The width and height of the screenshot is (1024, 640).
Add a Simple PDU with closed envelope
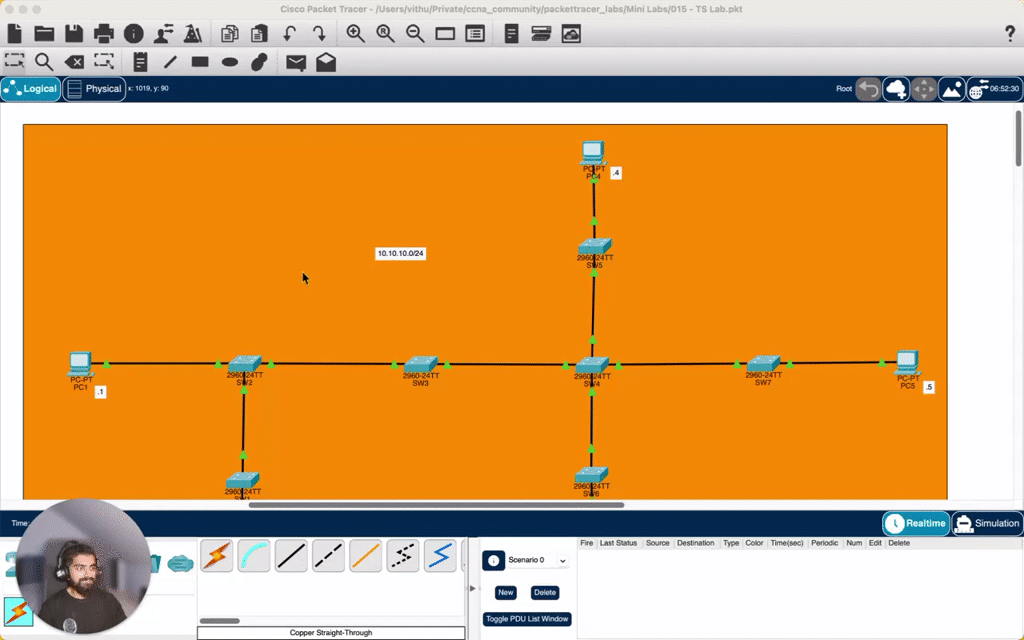pyautogui.click(x=296, y=62)
